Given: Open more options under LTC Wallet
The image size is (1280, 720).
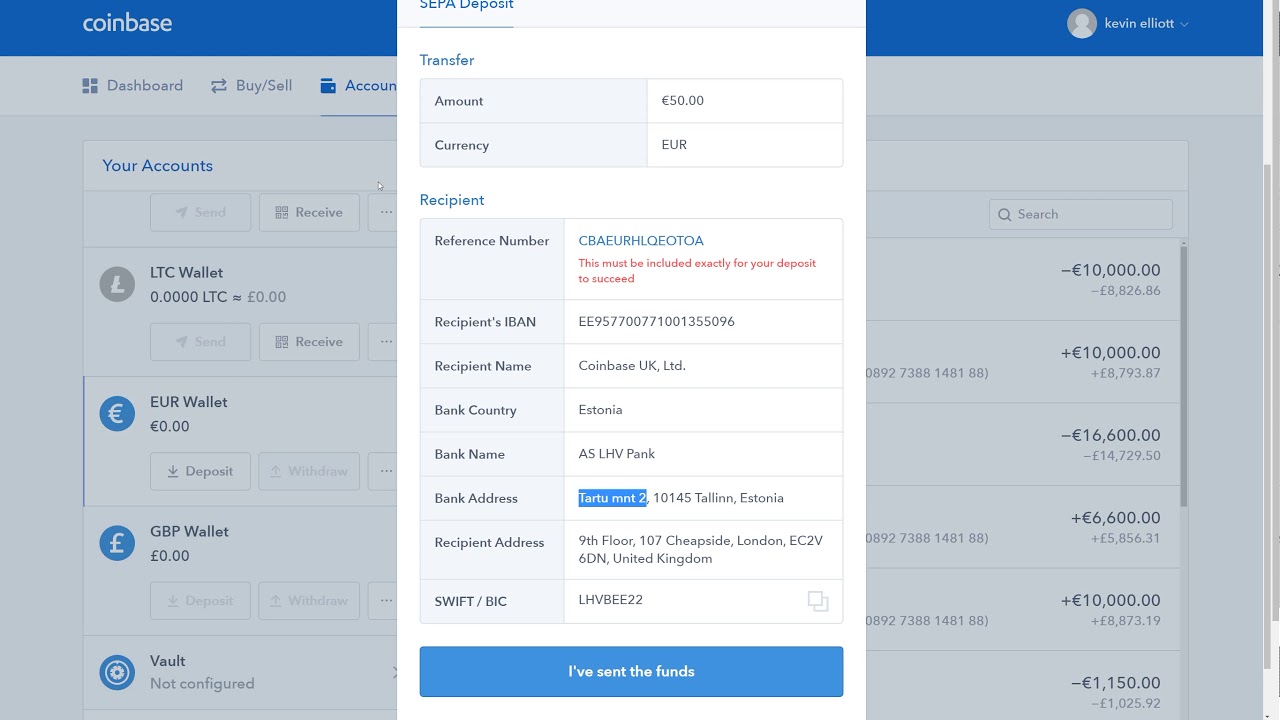Looking at the screenshot, I should tap(383, 342).
